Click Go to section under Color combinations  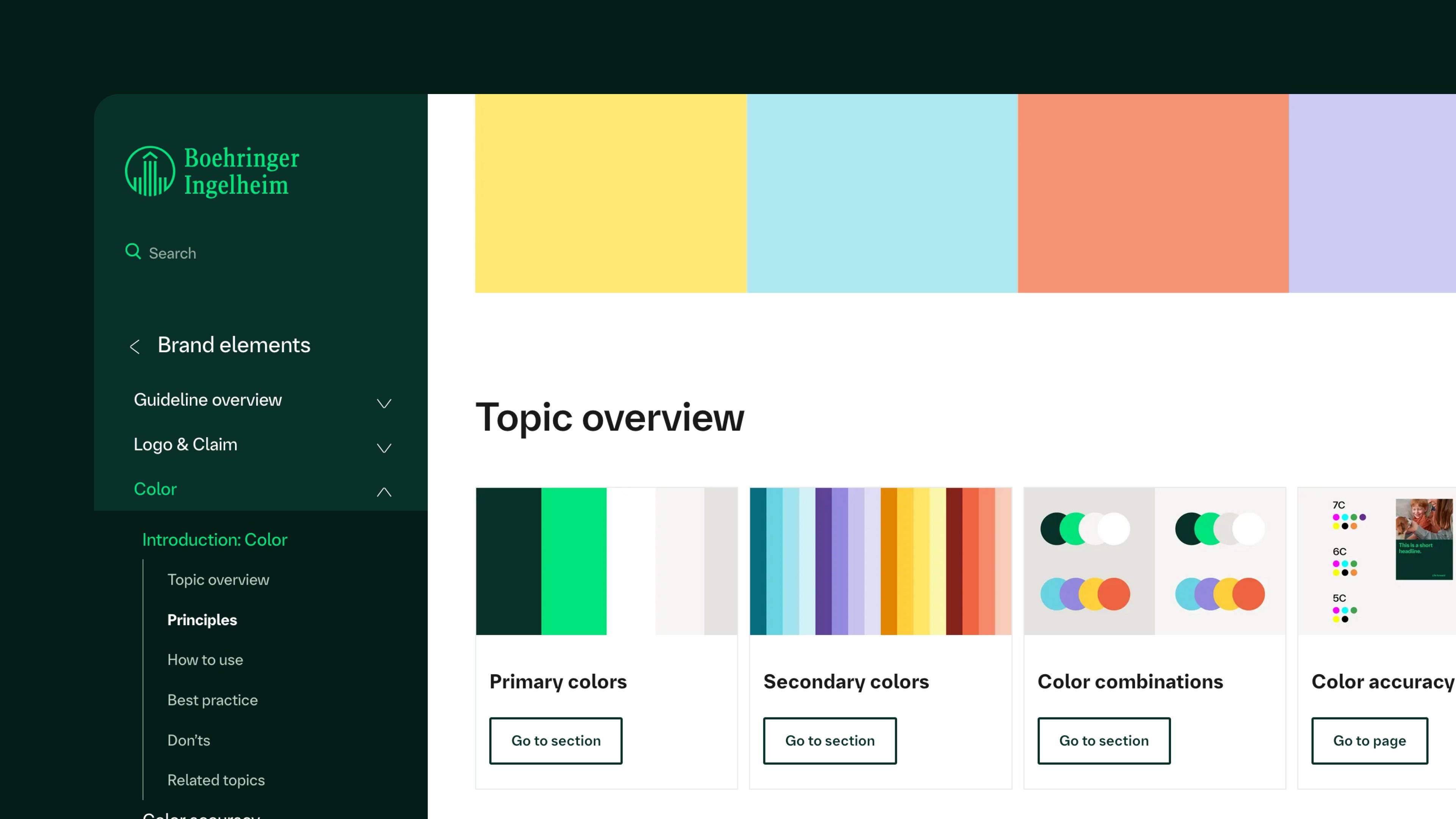click(1103, 741)
